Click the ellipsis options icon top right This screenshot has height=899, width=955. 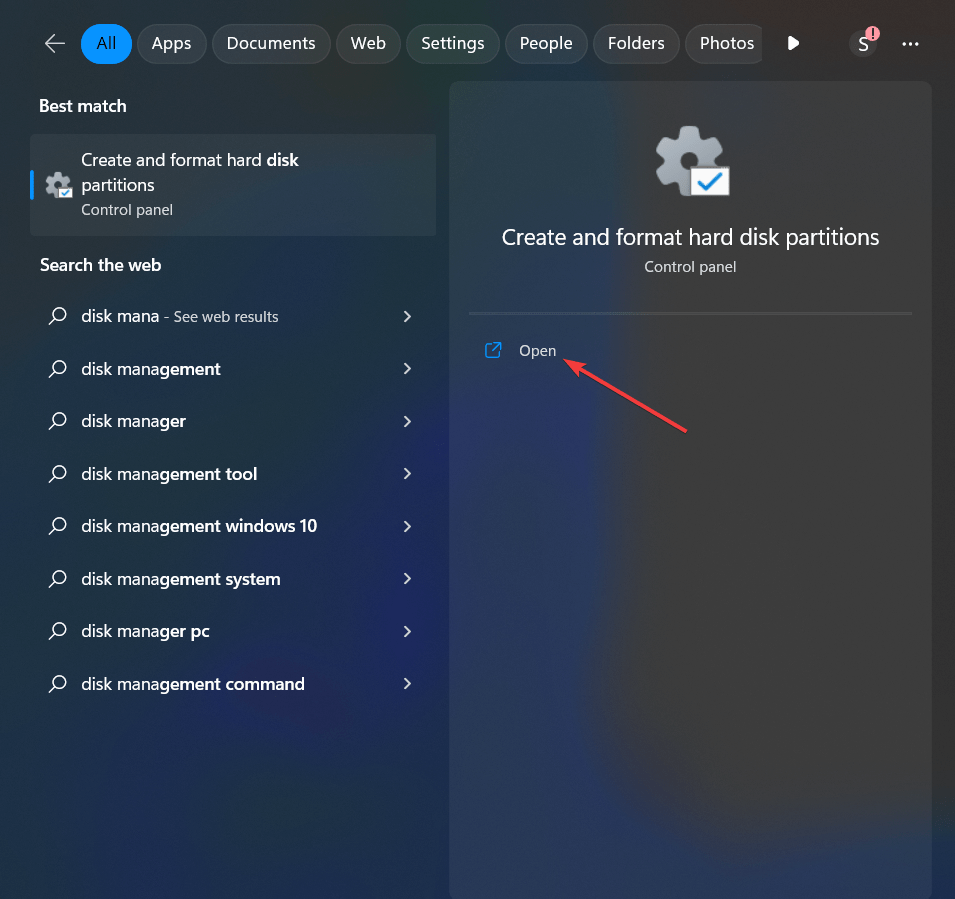tap(910, 43)
